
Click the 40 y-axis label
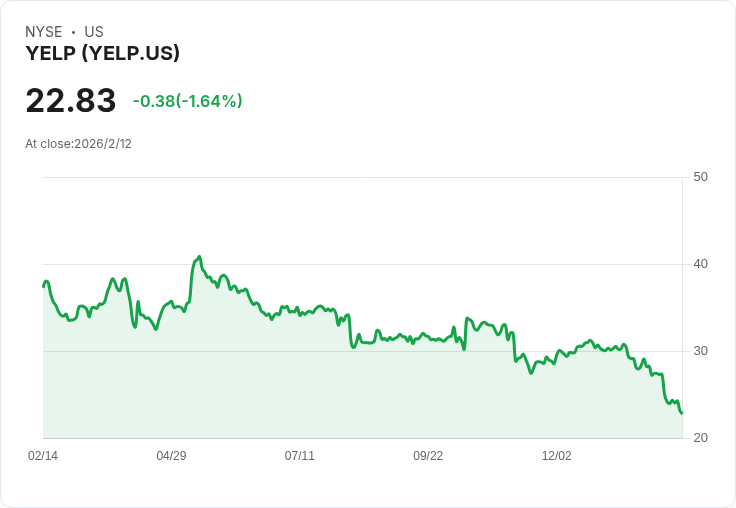700,264
